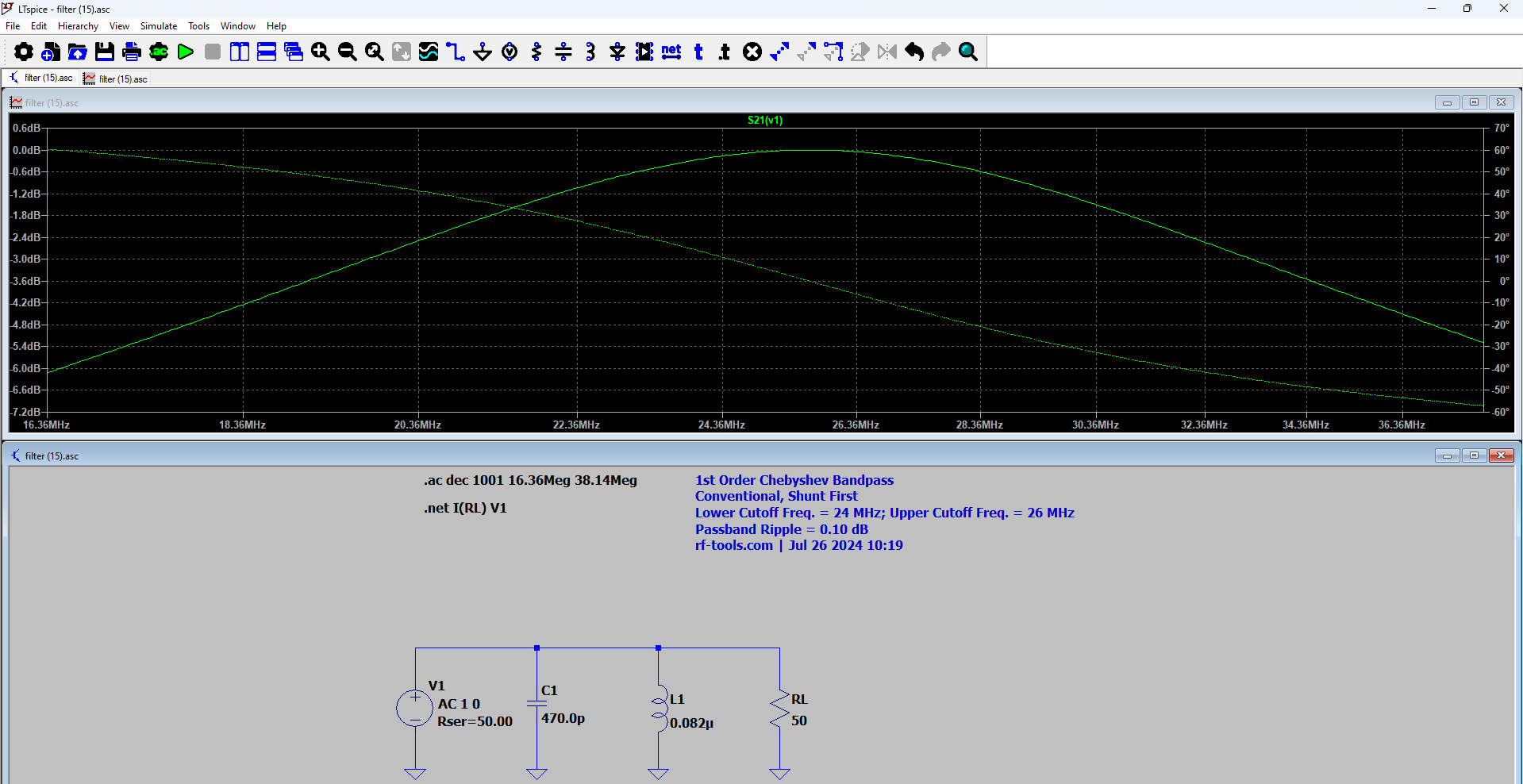
Task: Click the Print icon
Action: point(132,52)
